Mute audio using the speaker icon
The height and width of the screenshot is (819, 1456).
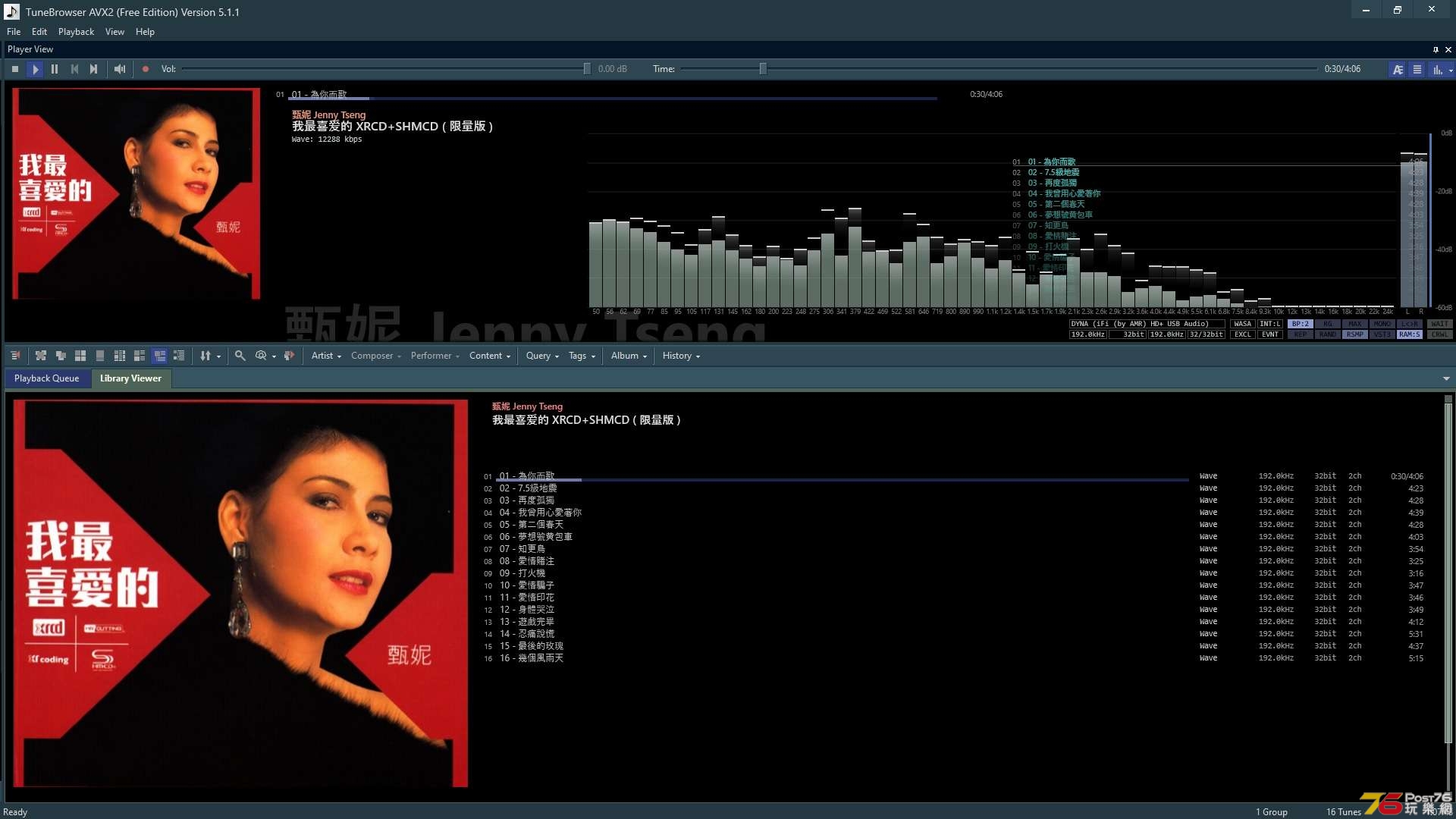tap(120, 69)
